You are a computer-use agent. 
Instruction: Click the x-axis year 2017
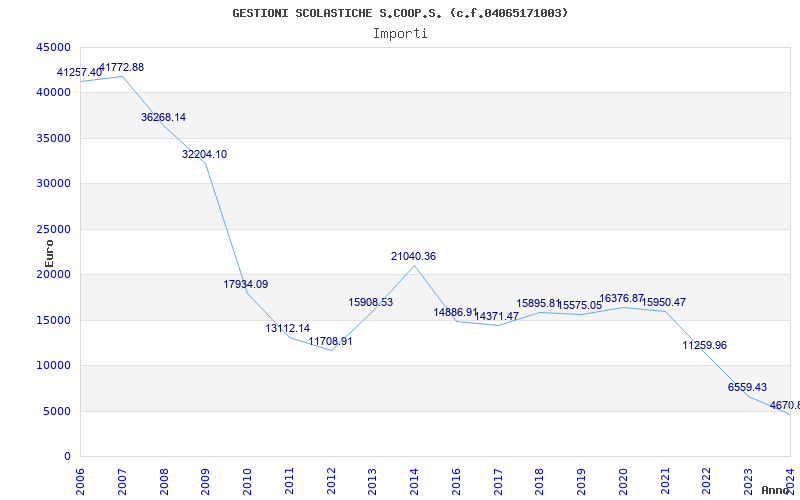coord(497,481)
